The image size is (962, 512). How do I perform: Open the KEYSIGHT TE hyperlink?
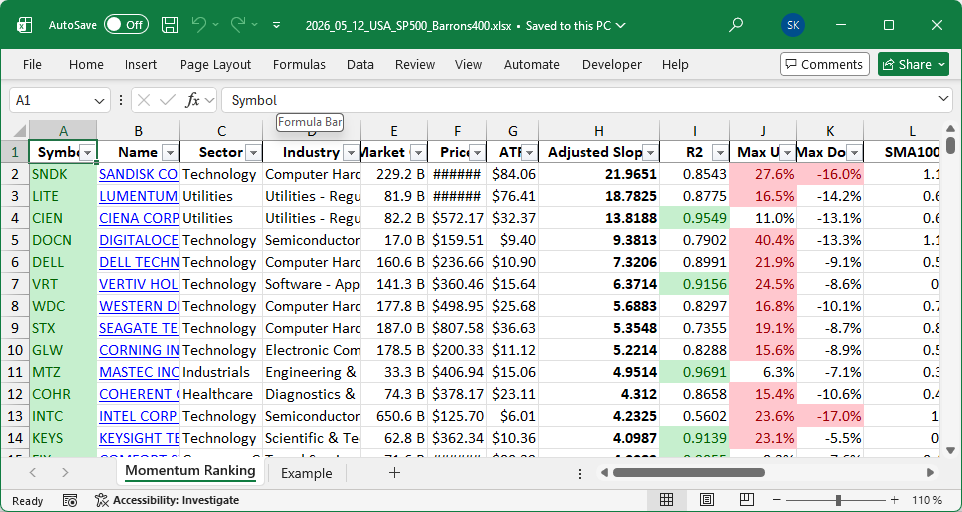(139, 438)
